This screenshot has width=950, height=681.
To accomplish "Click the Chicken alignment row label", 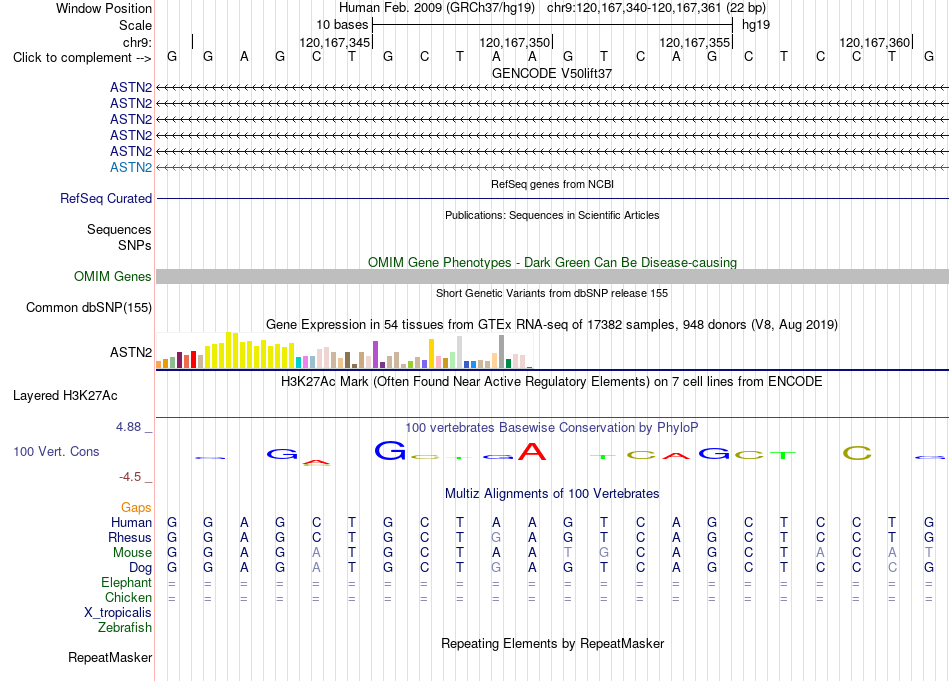I will point(128,597).
